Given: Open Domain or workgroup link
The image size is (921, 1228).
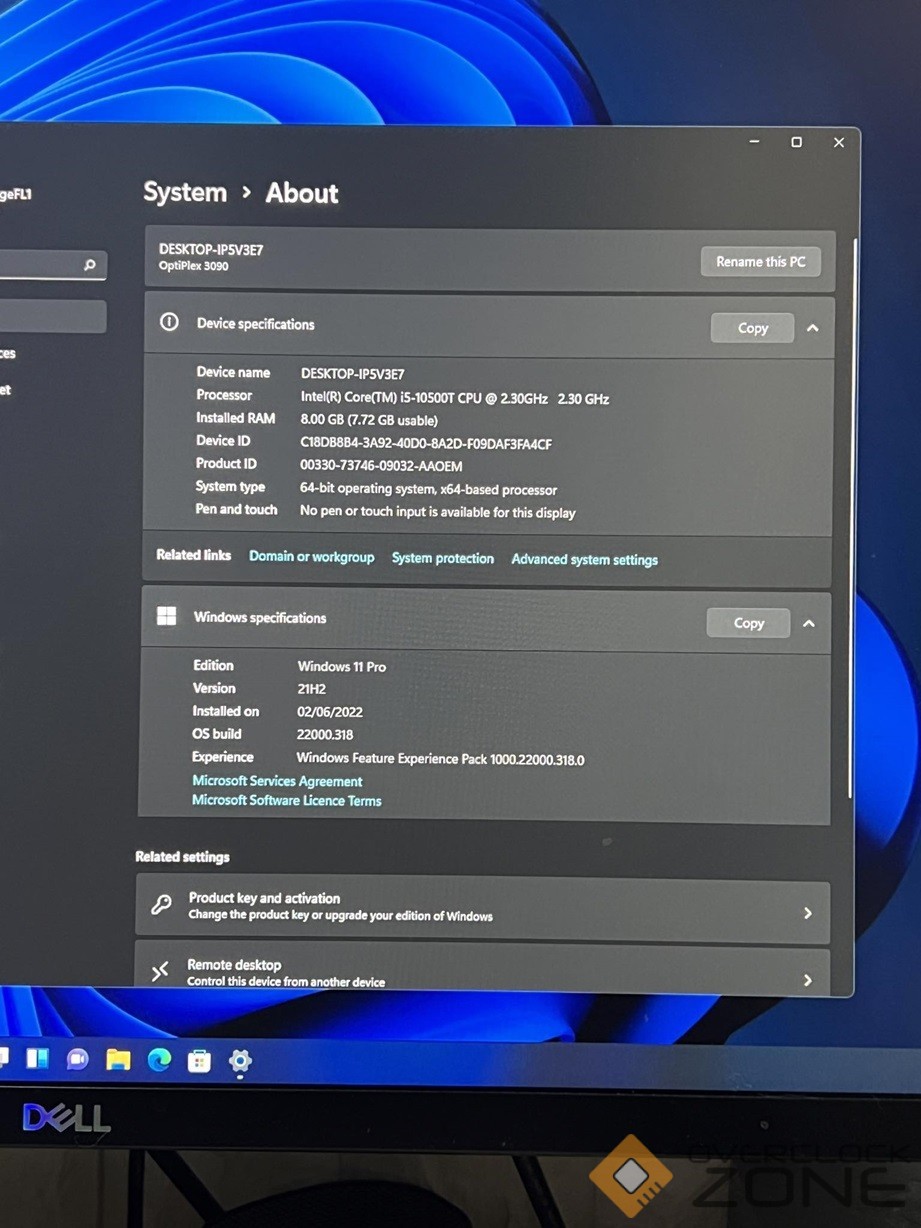Looking at the screenshot, I should coord(311,557).
